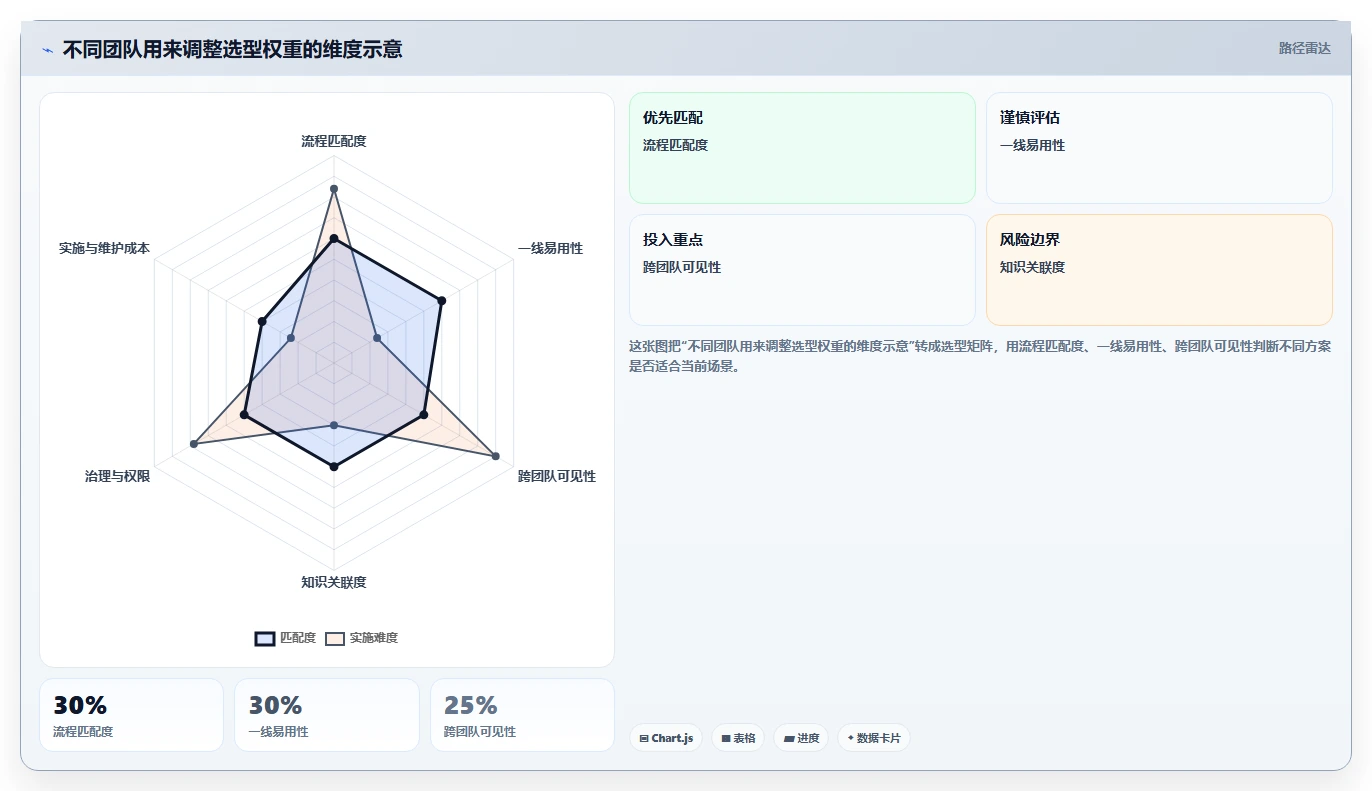1372x791 pixels.
Task: Toggle the 匹配度 legend swatch
Action: pyautogui.click(x=265, y=639)
